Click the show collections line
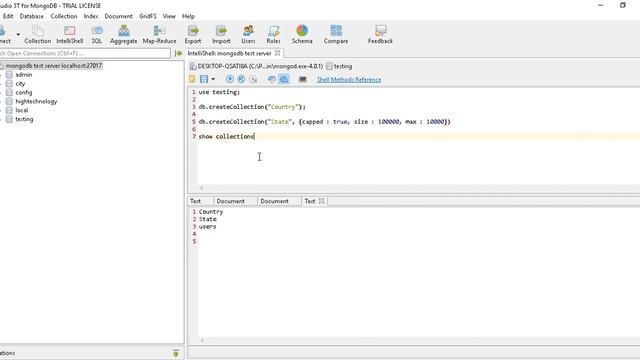 (227, 136)
